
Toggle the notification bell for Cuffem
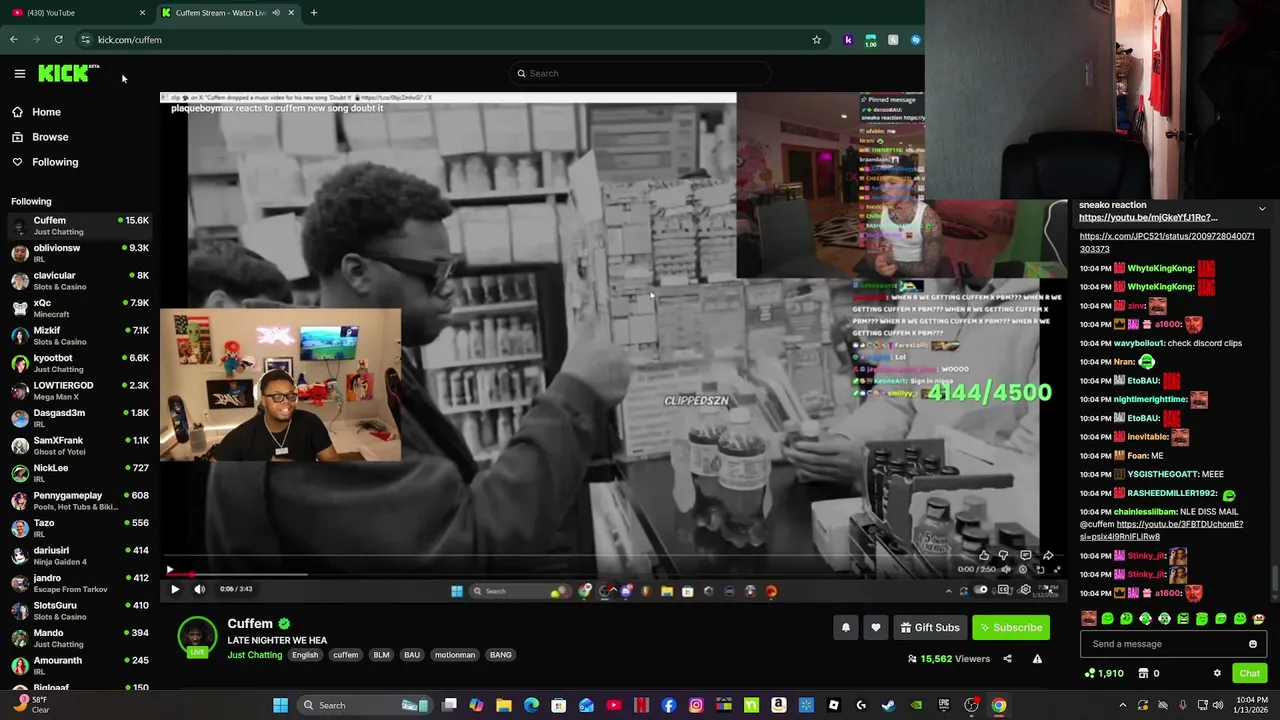(x=846, y=628)
